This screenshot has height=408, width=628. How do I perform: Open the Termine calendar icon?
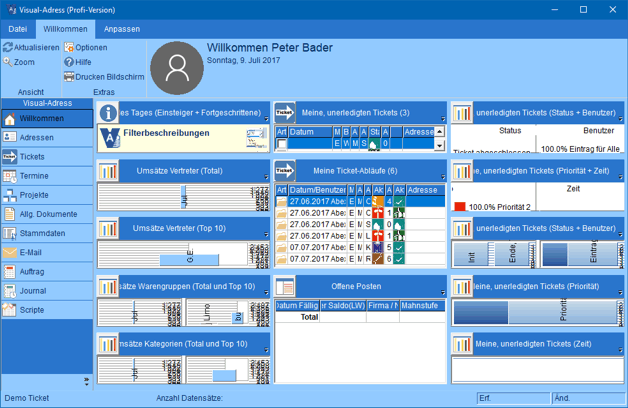coord(9,176)
